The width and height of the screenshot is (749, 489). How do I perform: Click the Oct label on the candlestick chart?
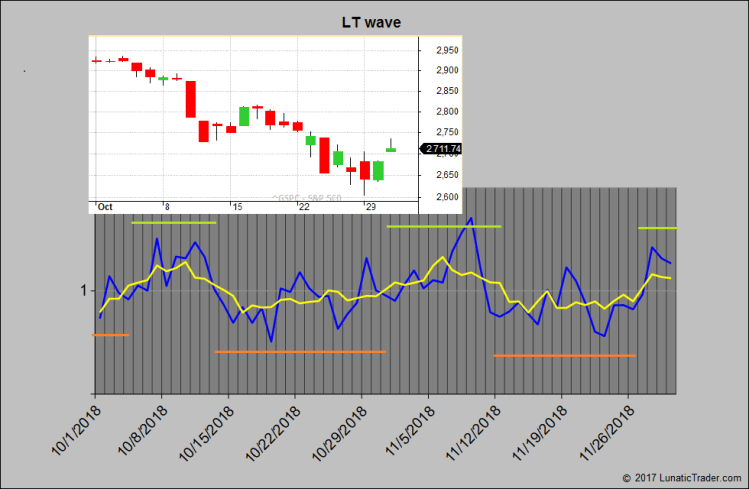pyautogui.click(x=105, y=206)
